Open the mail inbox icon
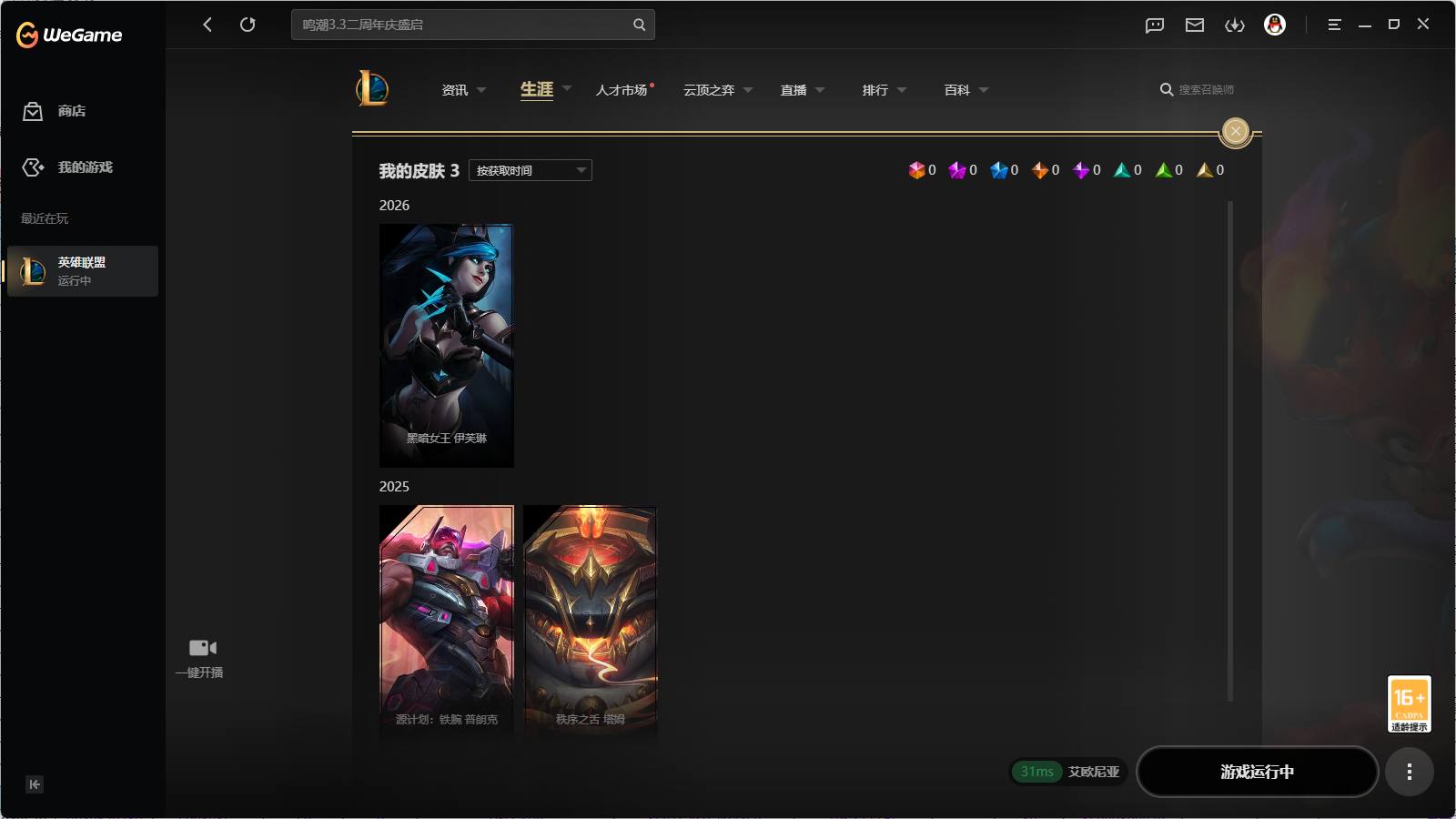The image size is (1456, 819). pyautogui.click(x=1195, y=25)
